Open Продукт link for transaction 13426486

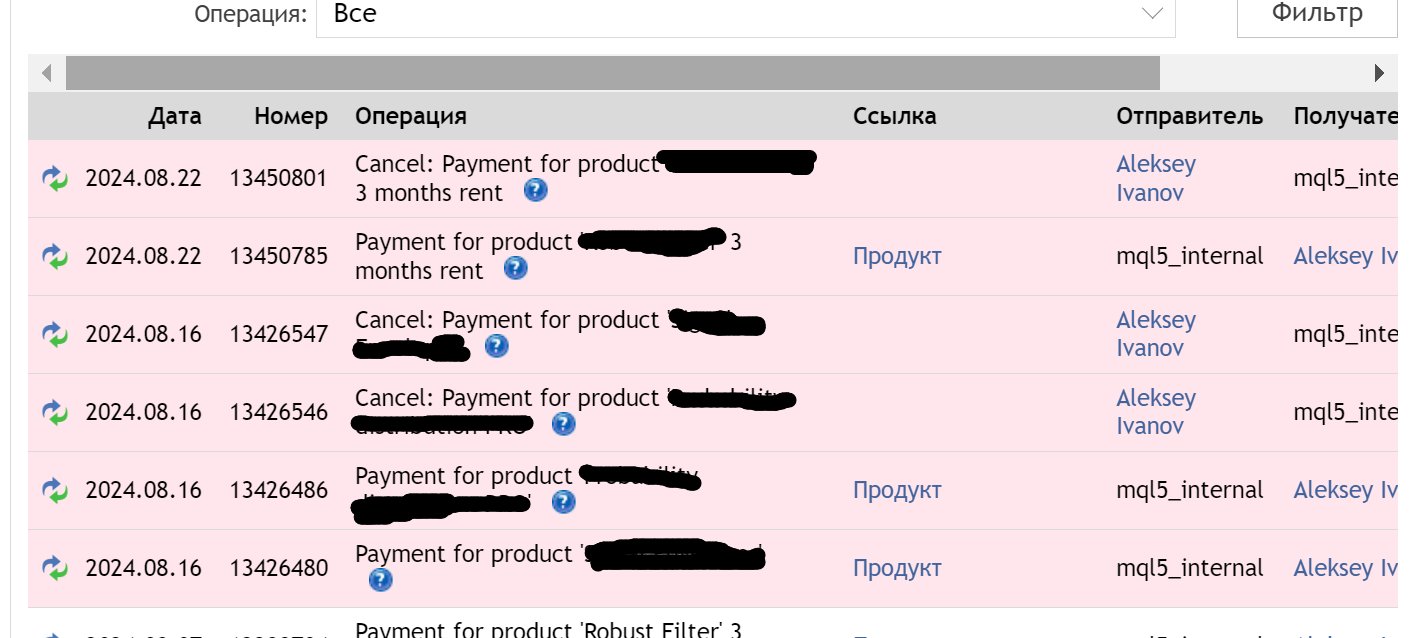[x=897, y=490]
